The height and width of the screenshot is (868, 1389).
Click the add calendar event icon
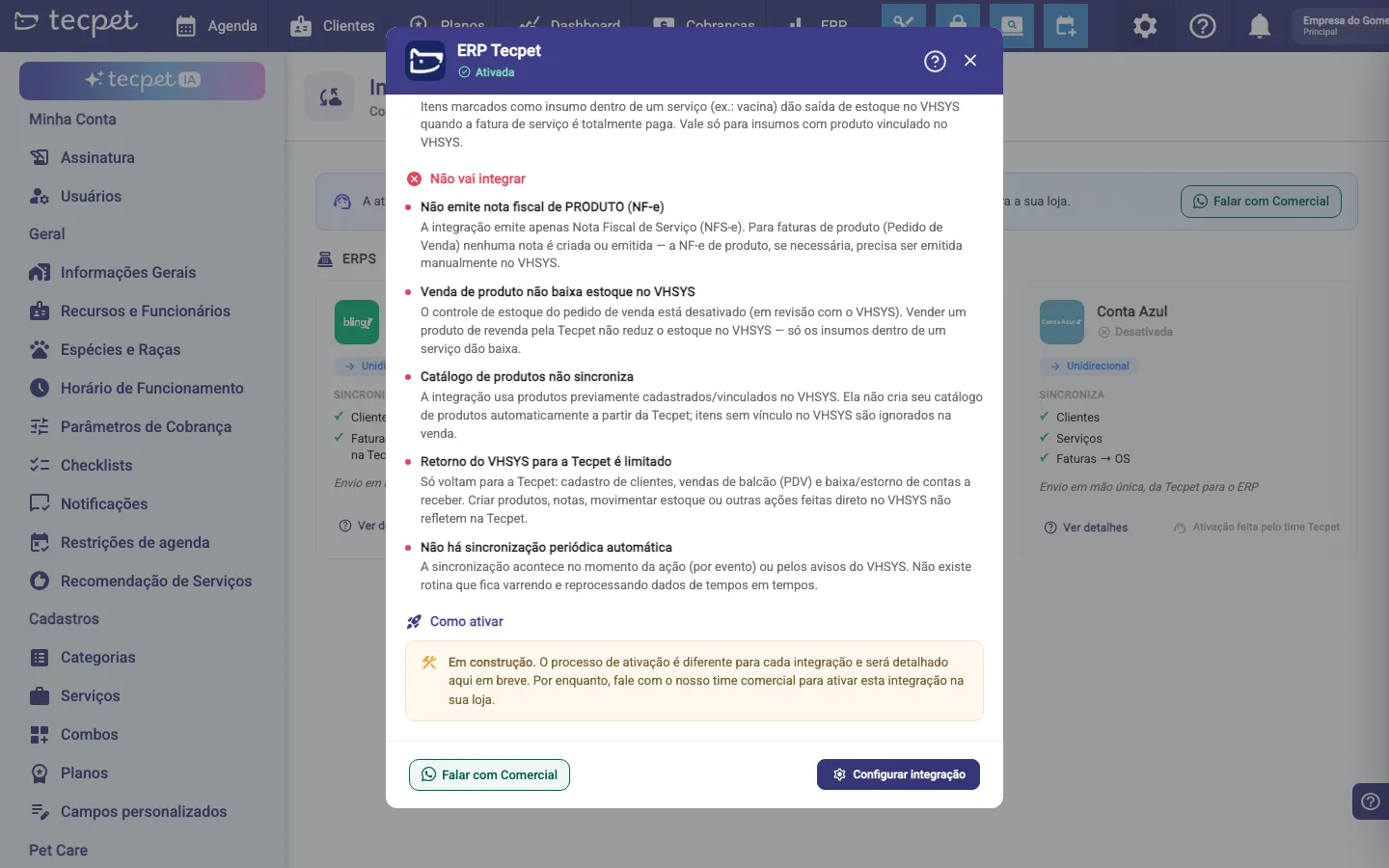click(1066, 26)
